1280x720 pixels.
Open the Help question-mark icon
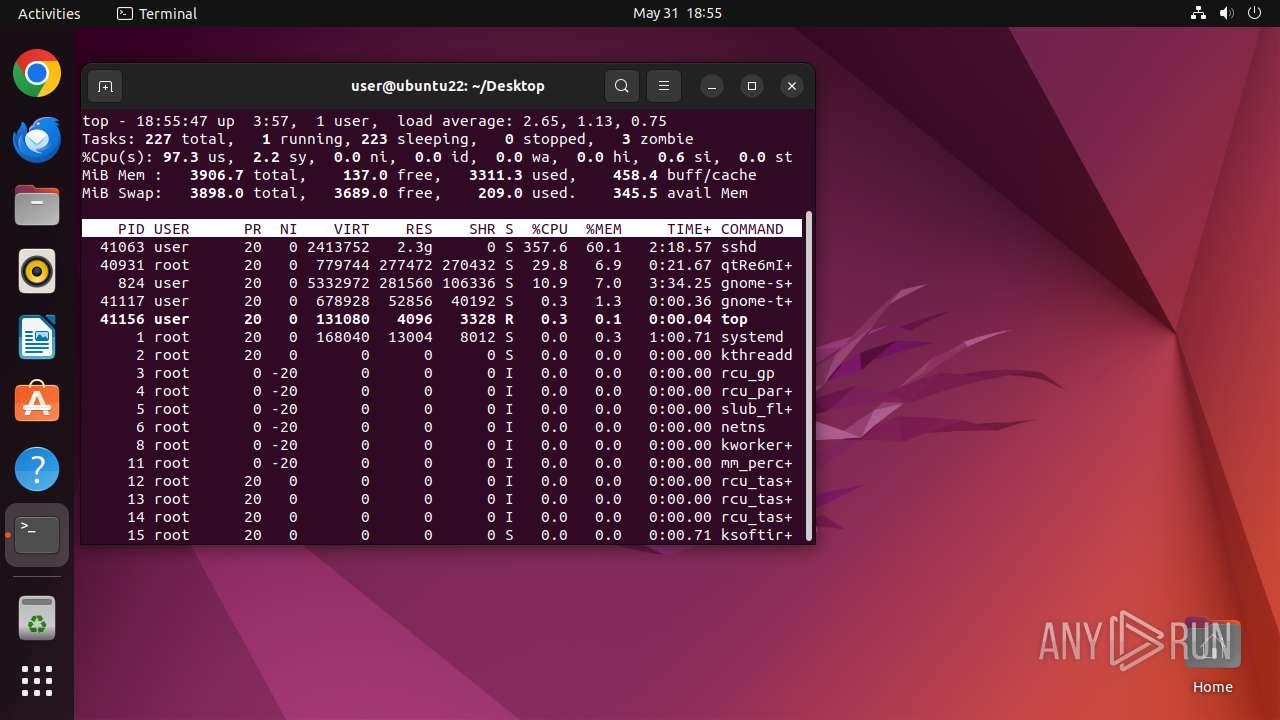coord(37,469)
